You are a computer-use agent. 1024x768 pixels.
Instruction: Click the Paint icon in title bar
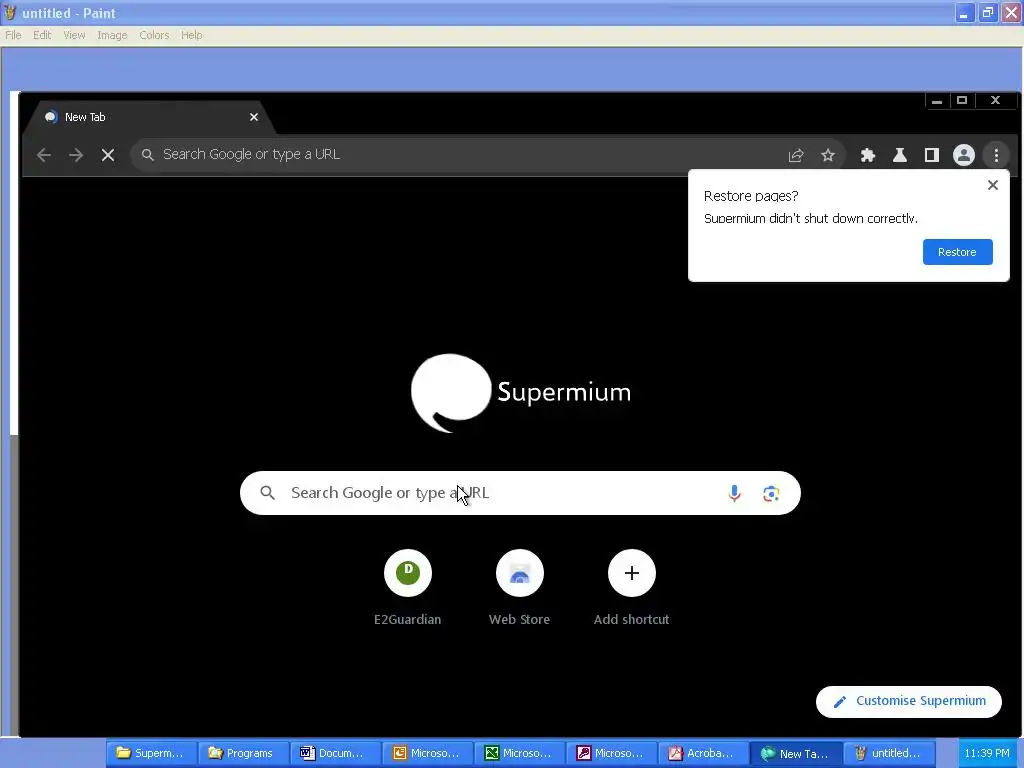(10, 12)
